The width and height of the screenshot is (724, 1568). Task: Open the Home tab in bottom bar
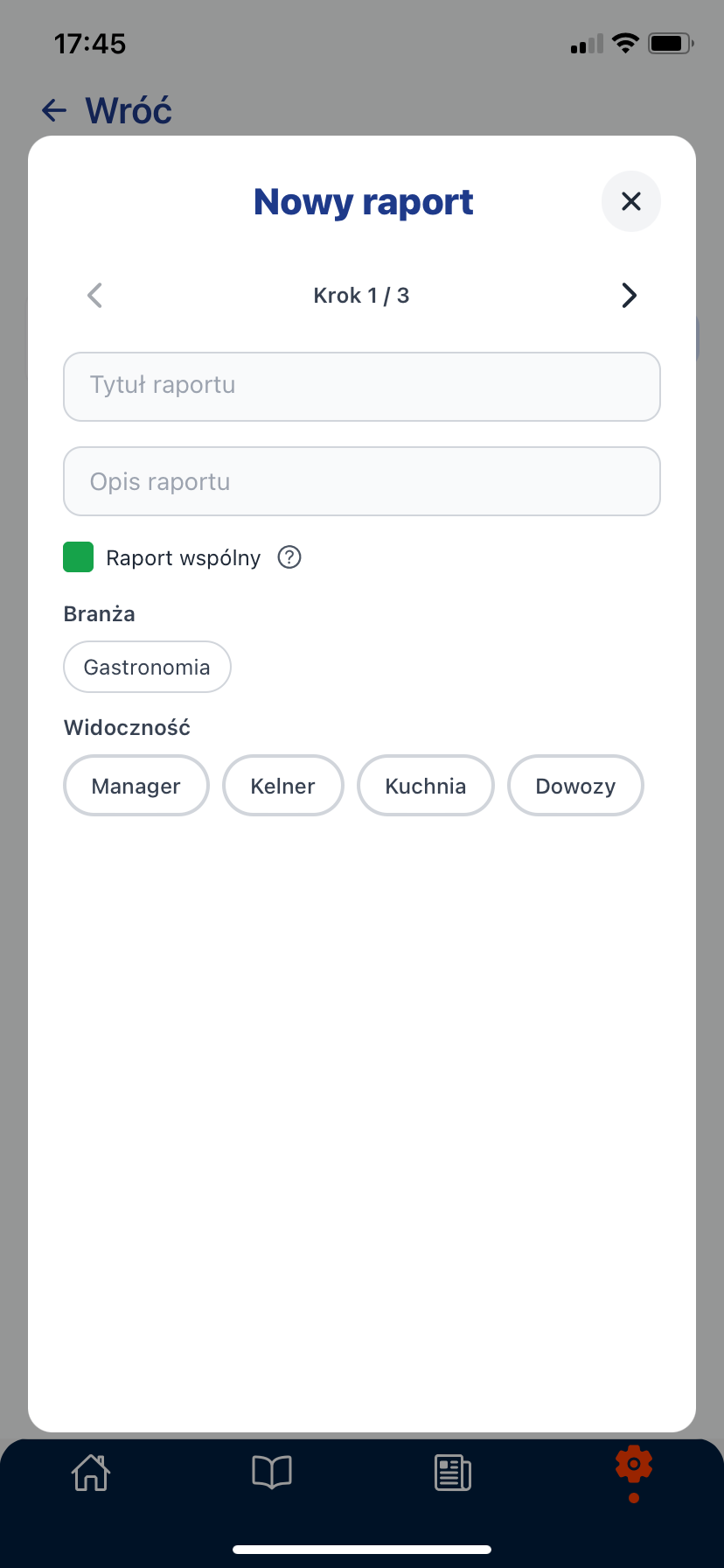pos(91,1473)
